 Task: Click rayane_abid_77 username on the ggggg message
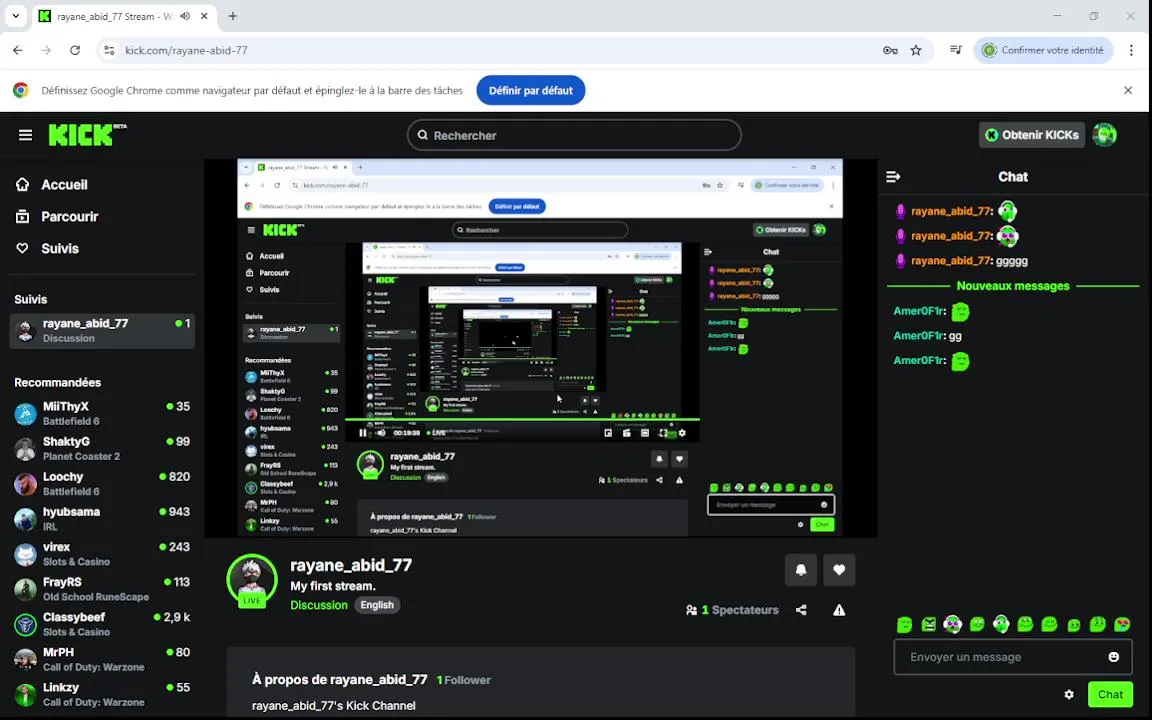pos(952,261)
